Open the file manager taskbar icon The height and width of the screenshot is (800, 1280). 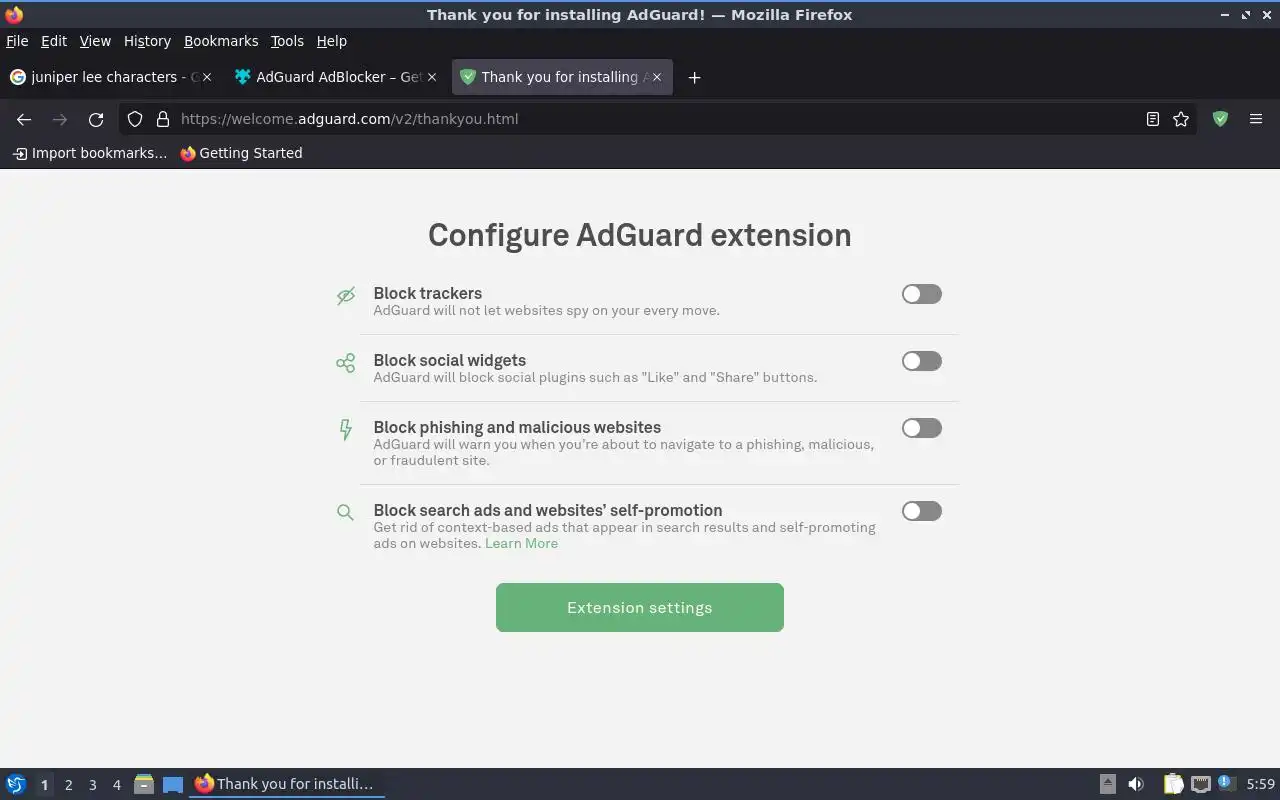pos(144,784)
